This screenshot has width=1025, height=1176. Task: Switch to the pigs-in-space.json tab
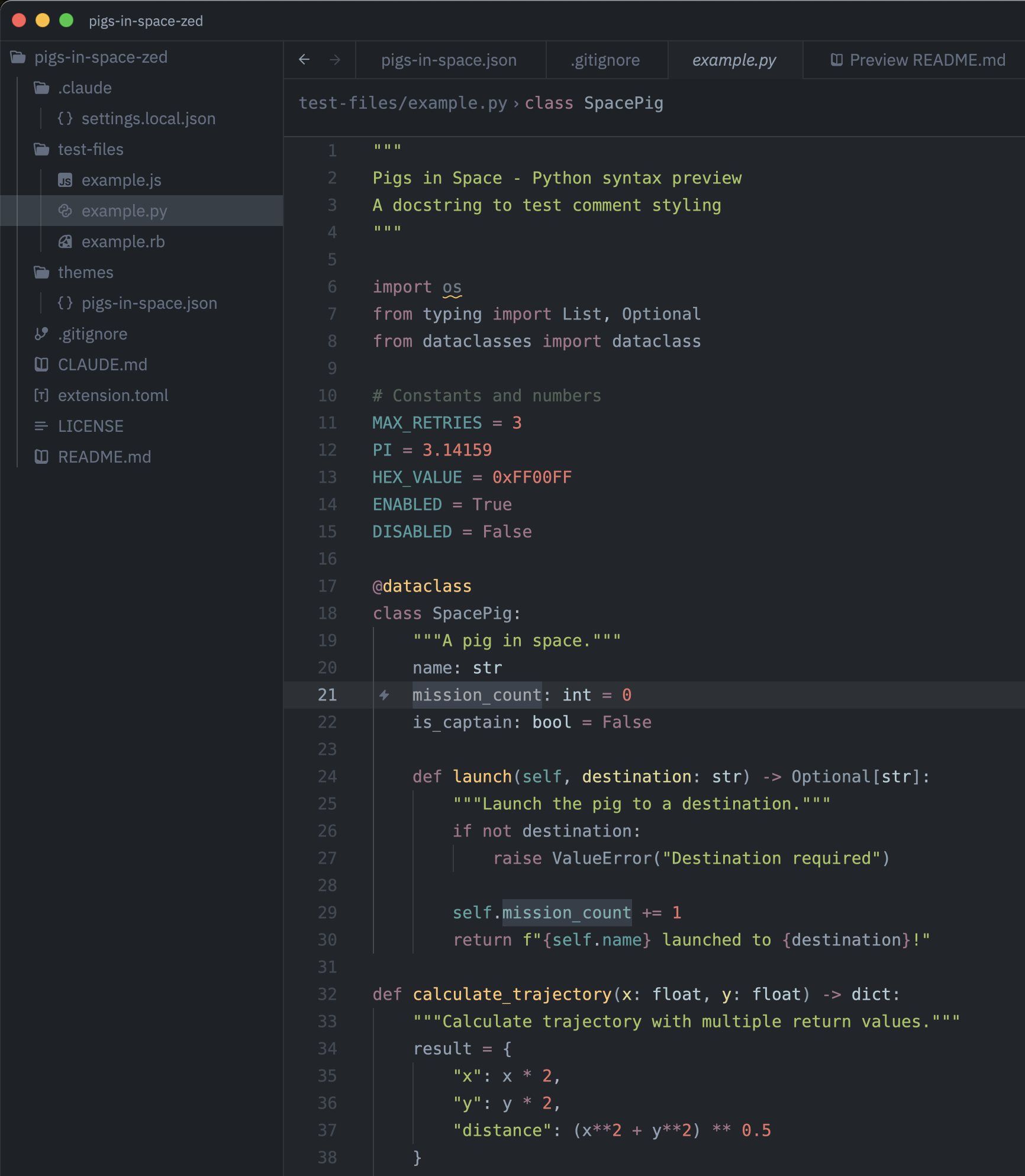(450, 60)
